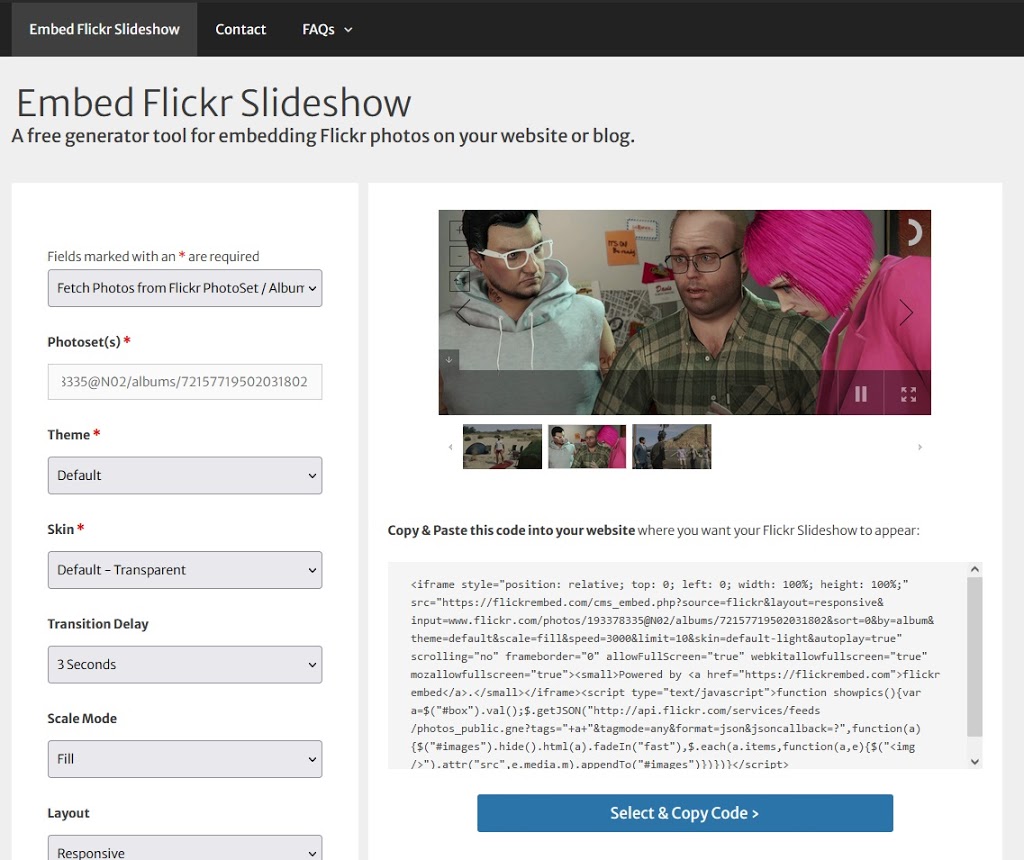Image resolution: width=1024 pixels, height=860 pixels.
Task: Zoom in with the slideshow plus button
Action: pyautogui.click(x=459, y=230)
